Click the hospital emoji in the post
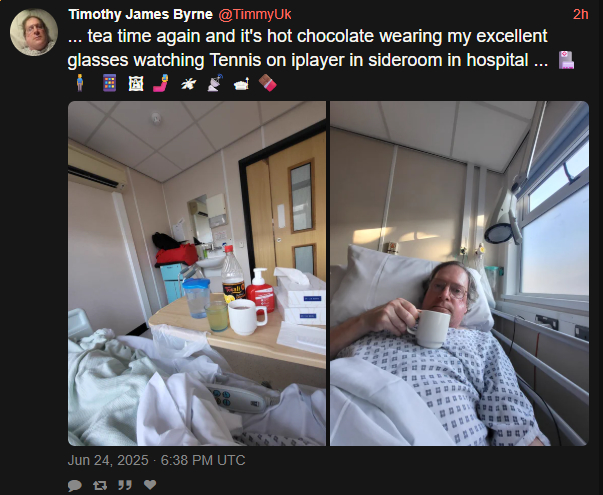The image size is (603, 495). [x=566, y=60]
